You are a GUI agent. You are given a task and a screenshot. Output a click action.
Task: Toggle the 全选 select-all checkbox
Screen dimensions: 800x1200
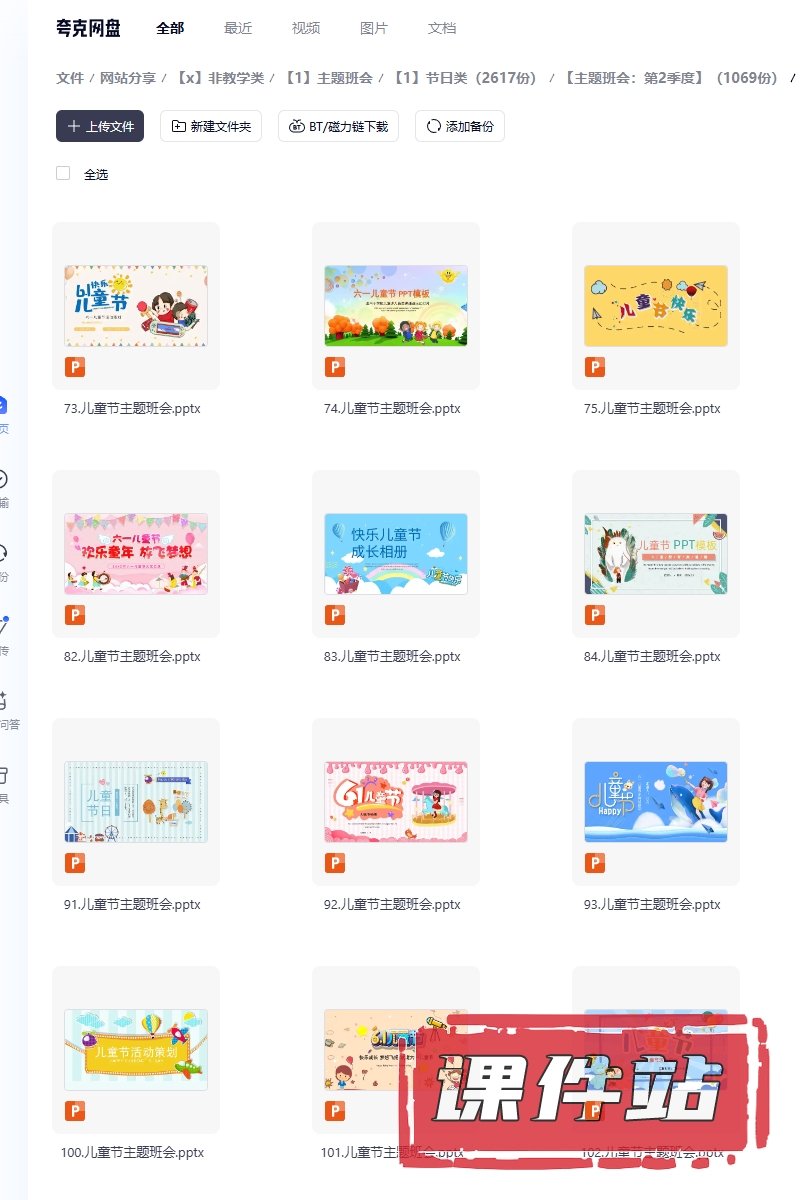[x=63, y=173]
